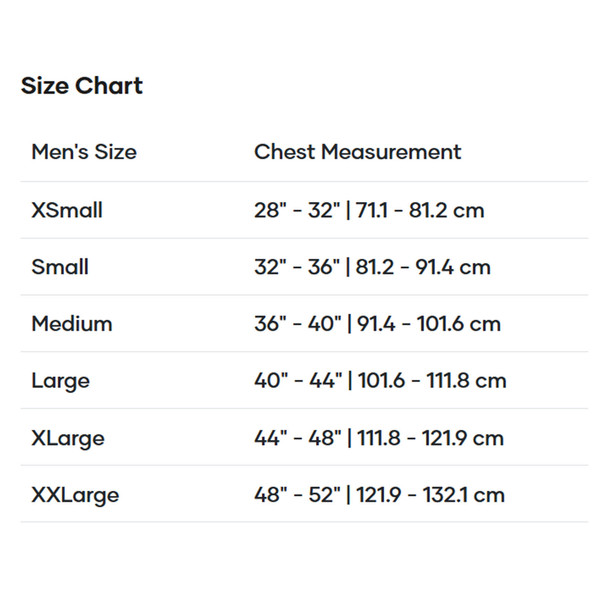
Task: Click the 48" - 52" inch range
Action: pos(298,495)
